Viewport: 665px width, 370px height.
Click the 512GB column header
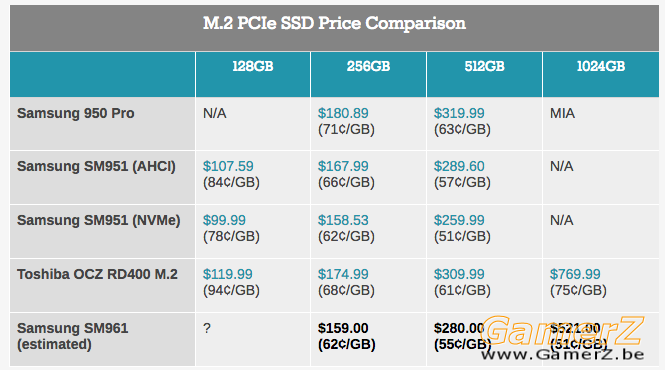(484, 67)
